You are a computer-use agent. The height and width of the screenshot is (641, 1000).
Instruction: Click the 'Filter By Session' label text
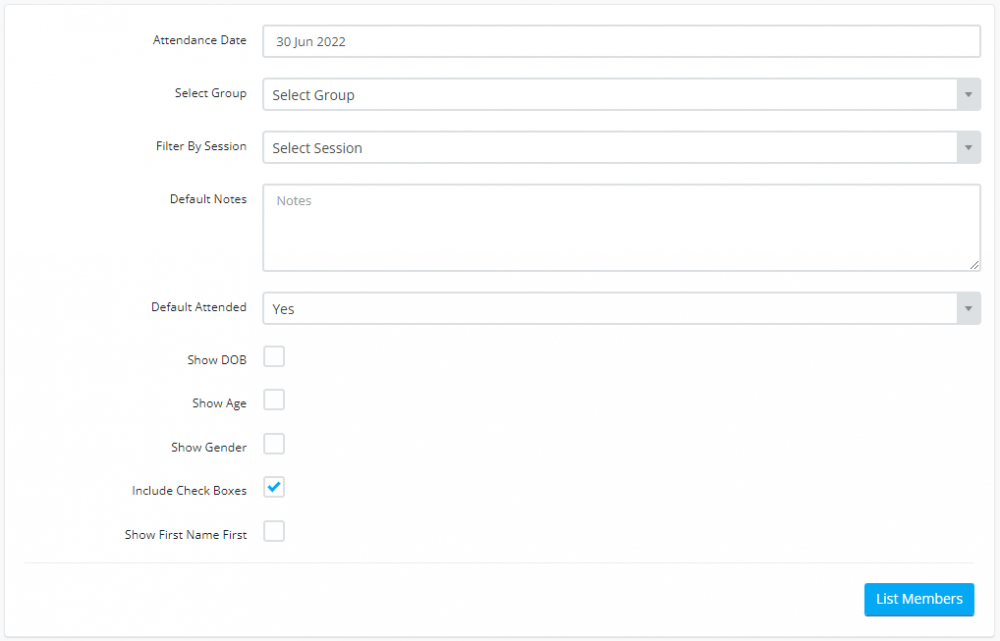tap(201, 146)
